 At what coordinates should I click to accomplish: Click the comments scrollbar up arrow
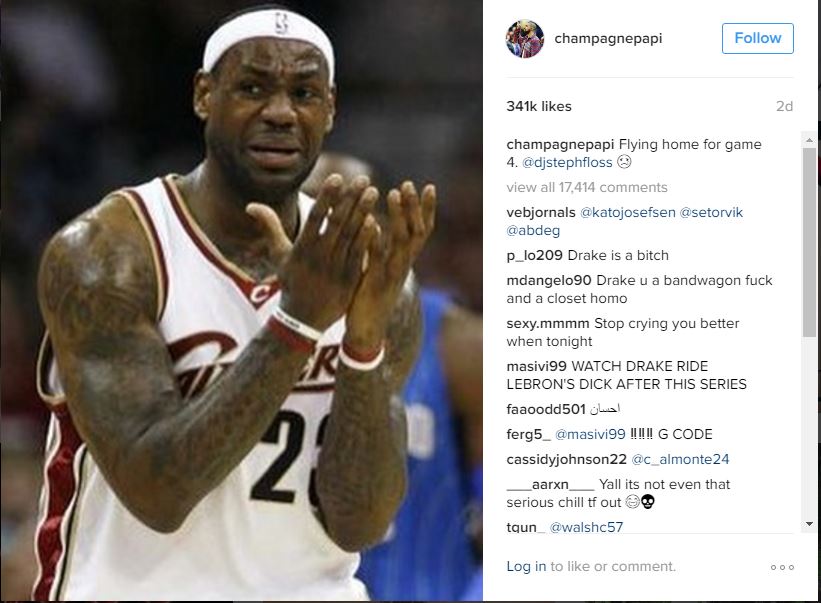pos(809,140)
